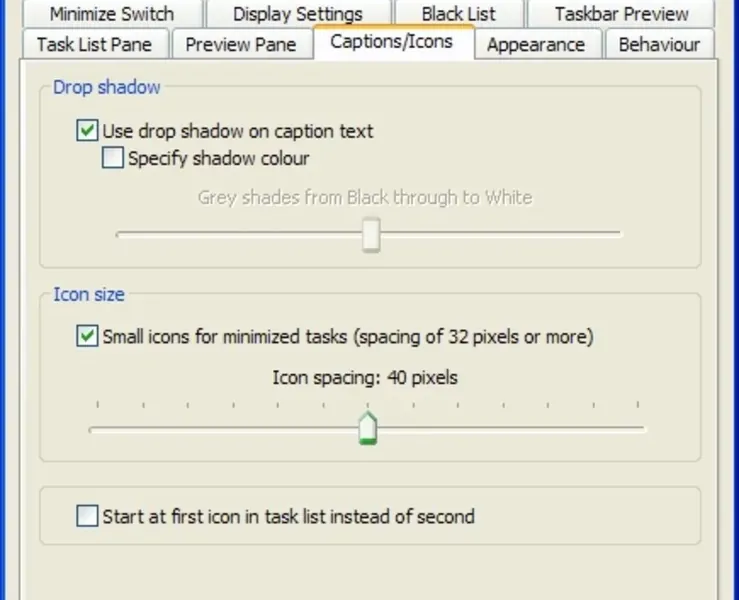The image size is (739, 600).
Task: Open the Task List Pane tab
Action: pyautogui.click(x=94, y=45)
